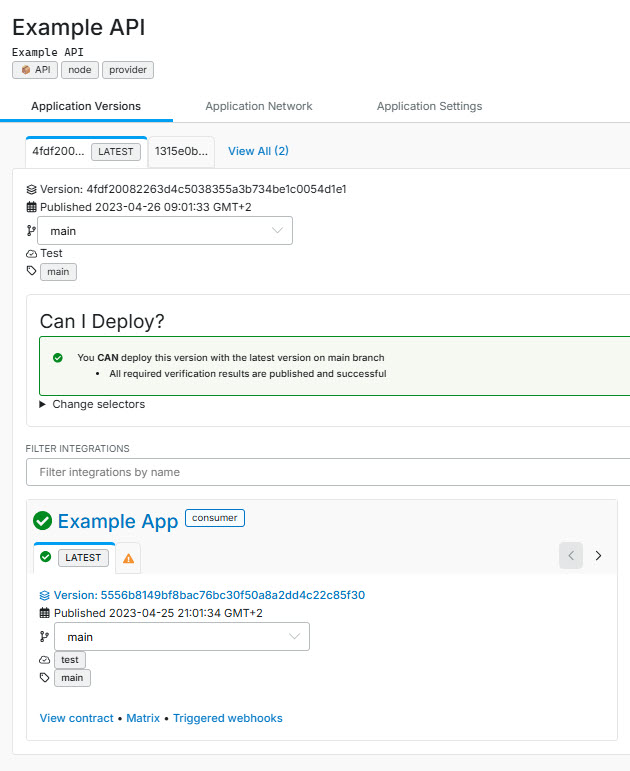Click the orange warning triangle version tab
Viewport: 630px width, 771px height.
pos(128,558)
